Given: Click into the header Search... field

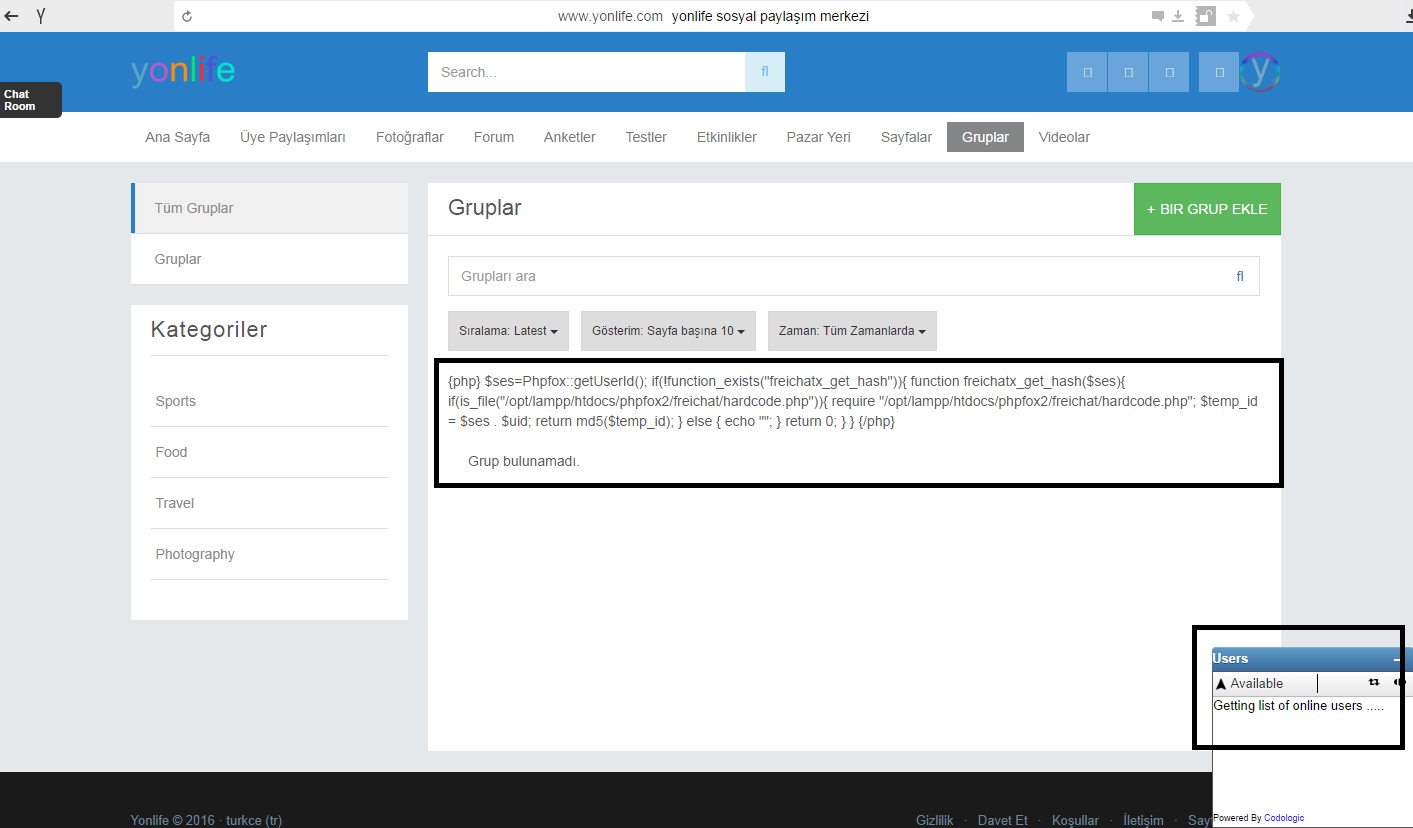Looking at the screenshot, I should pyautogui.click(x=586, y=72).
